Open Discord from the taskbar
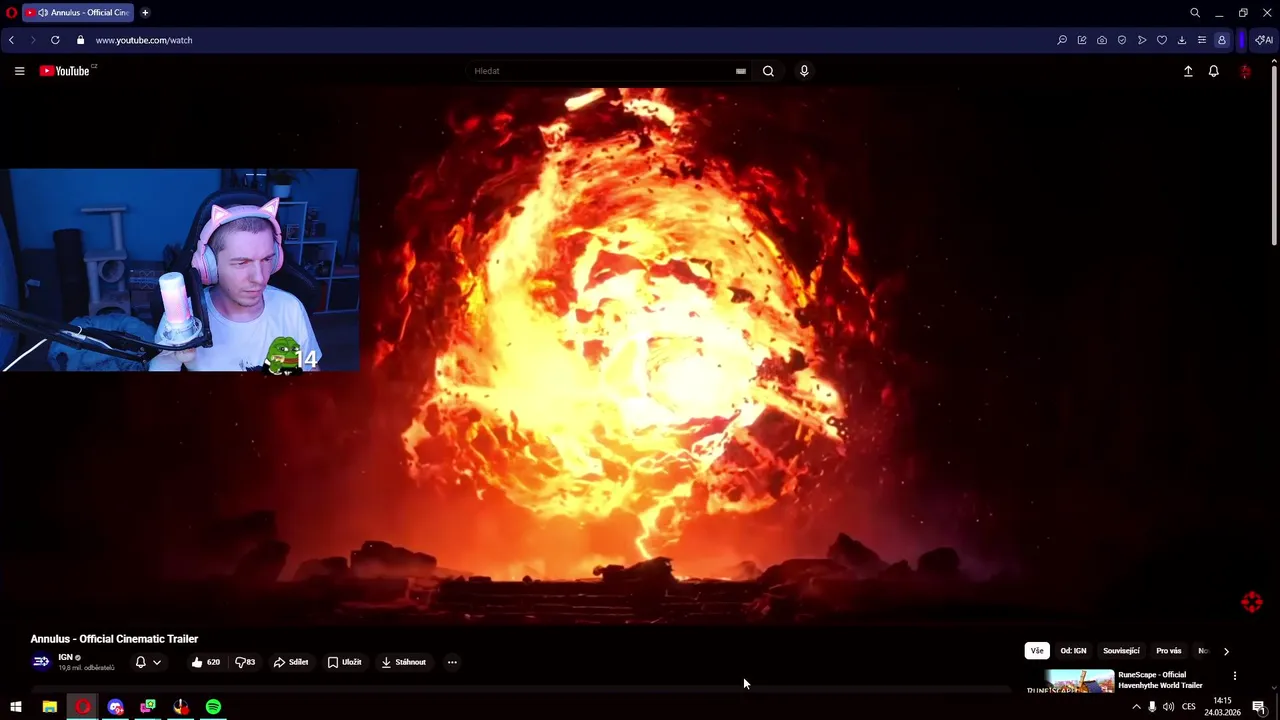Screen dimensions: 1280x720 [x=115, y=707]
